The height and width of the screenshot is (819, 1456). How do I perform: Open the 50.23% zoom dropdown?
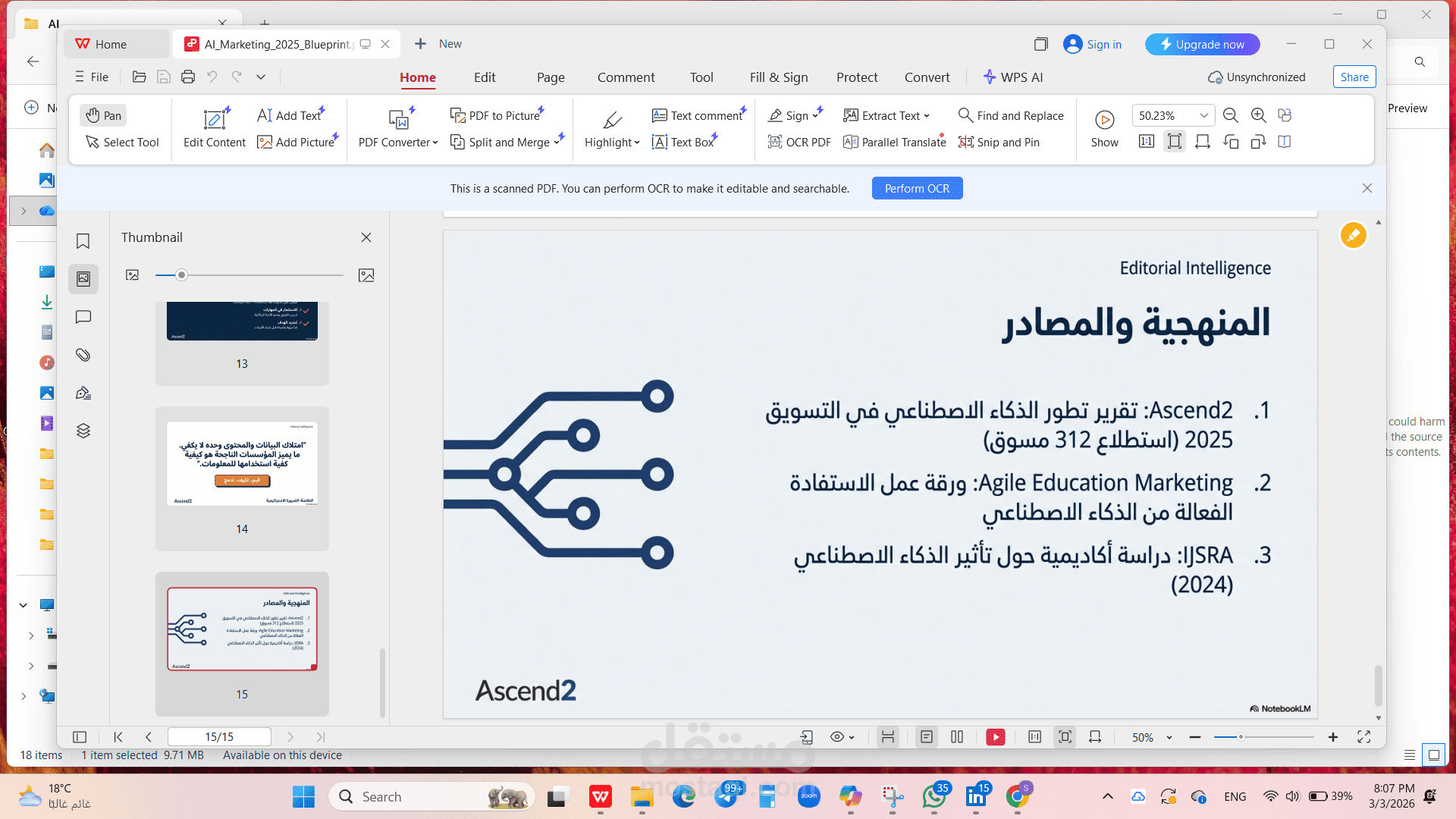1203,115
